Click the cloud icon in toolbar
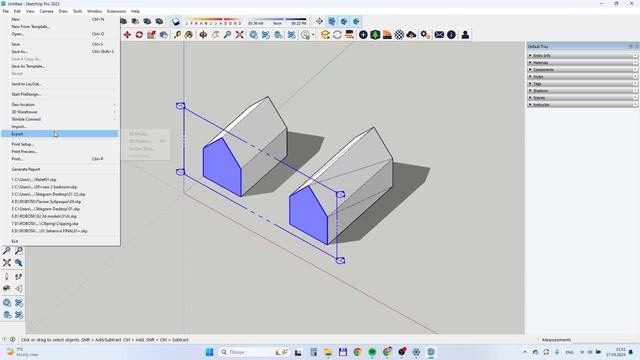Viewport: 640px width, 360px height. coord(411,35)
